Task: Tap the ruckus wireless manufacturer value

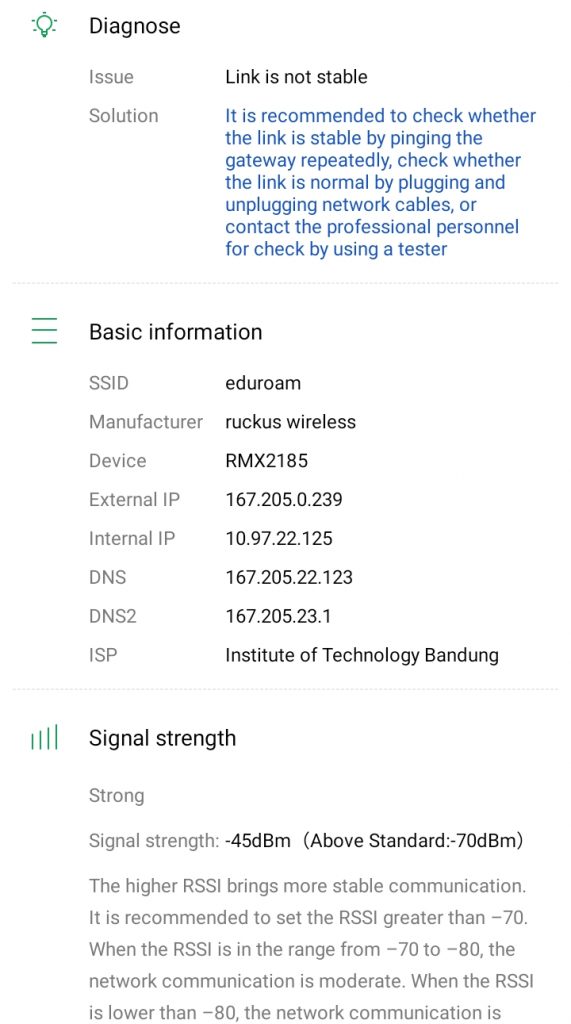Action: click(290, 422)
